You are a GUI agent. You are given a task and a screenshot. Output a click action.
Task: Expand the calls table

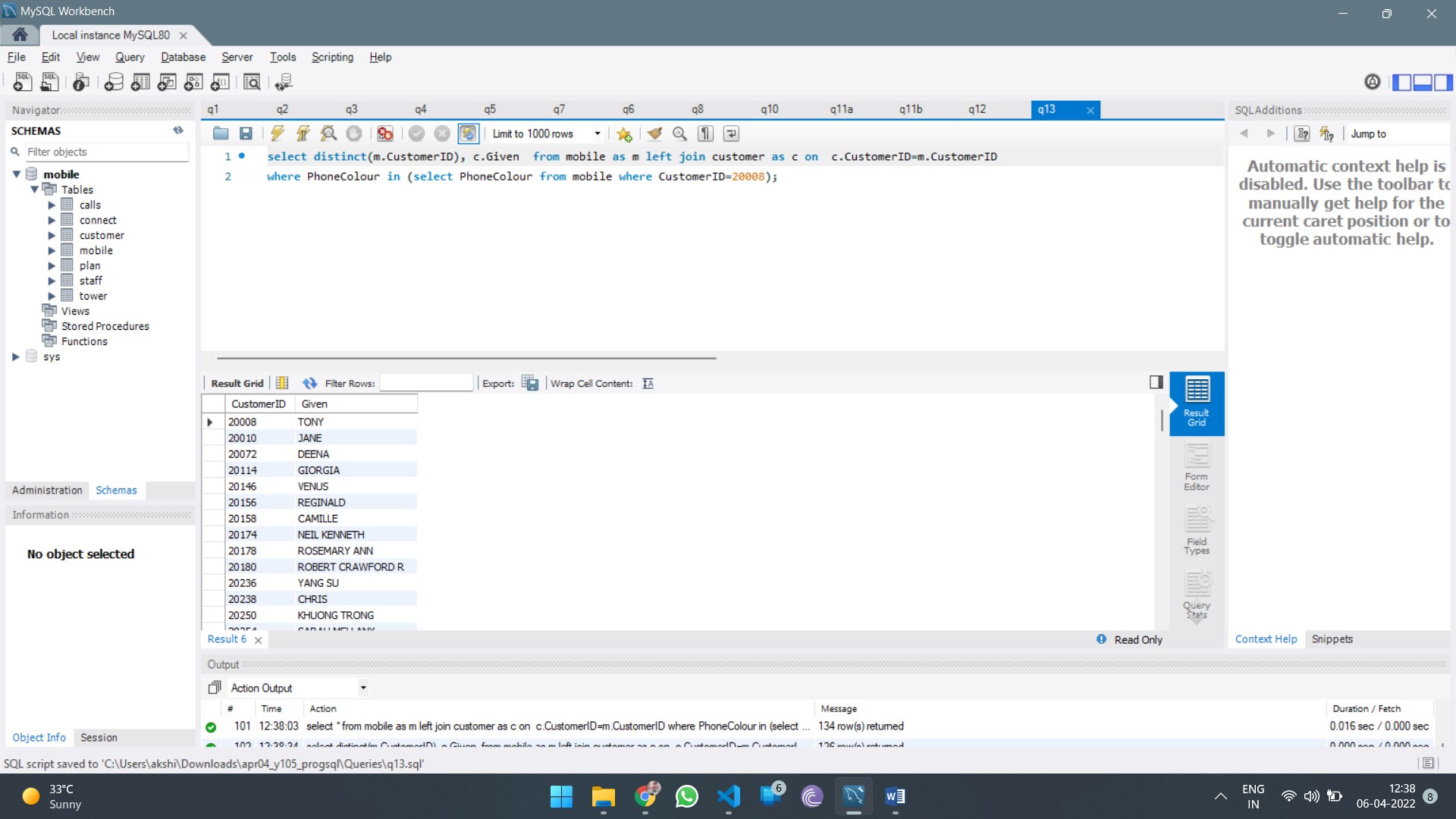tap(52, 205)
